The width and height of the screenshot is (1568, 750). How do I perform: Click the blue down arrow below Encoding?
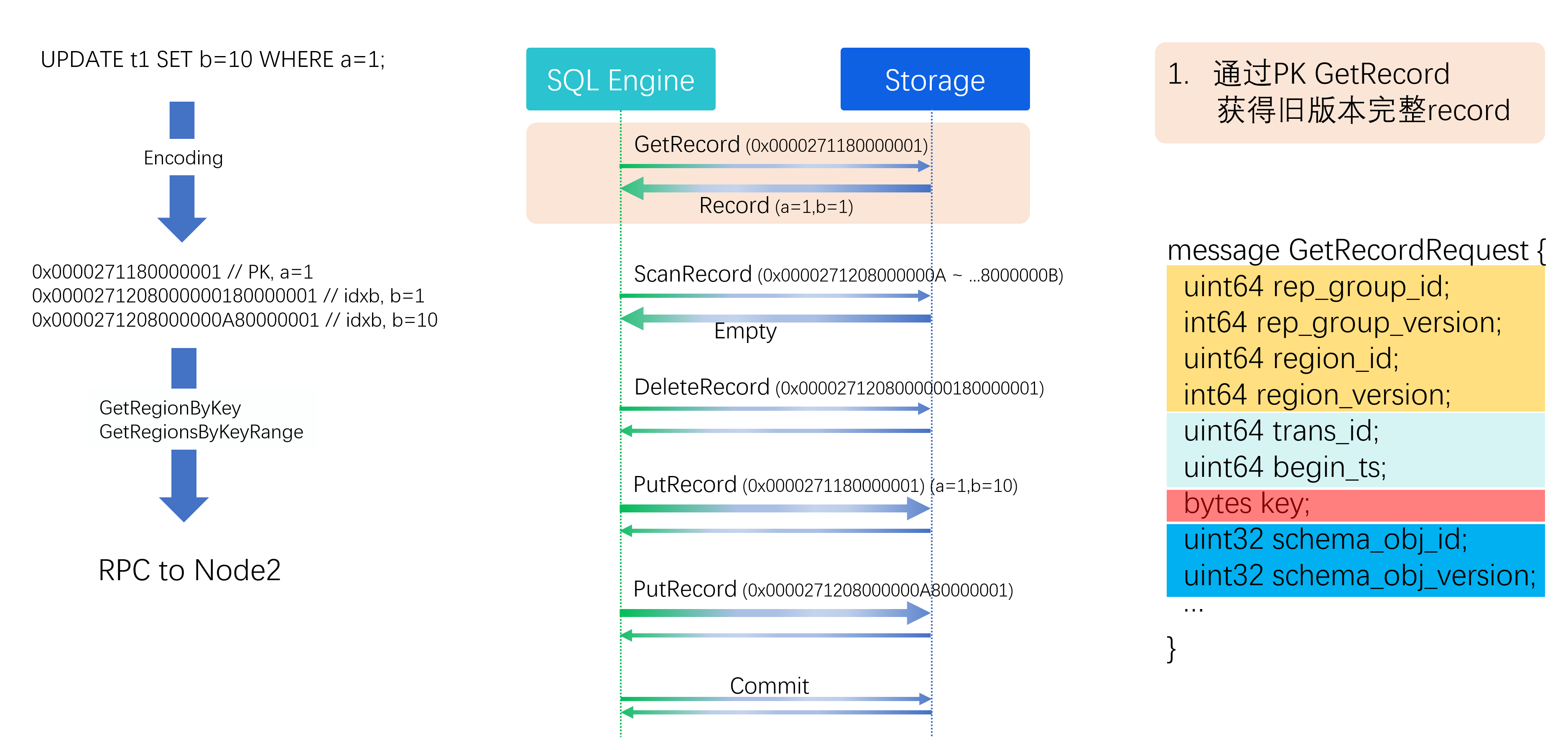[182, 209]
